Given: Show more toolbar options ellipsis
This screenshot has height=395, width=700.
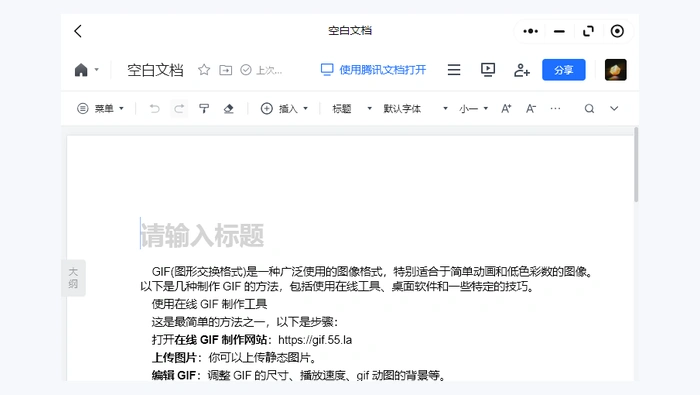Looking at the screenshot, I should 555,108.
